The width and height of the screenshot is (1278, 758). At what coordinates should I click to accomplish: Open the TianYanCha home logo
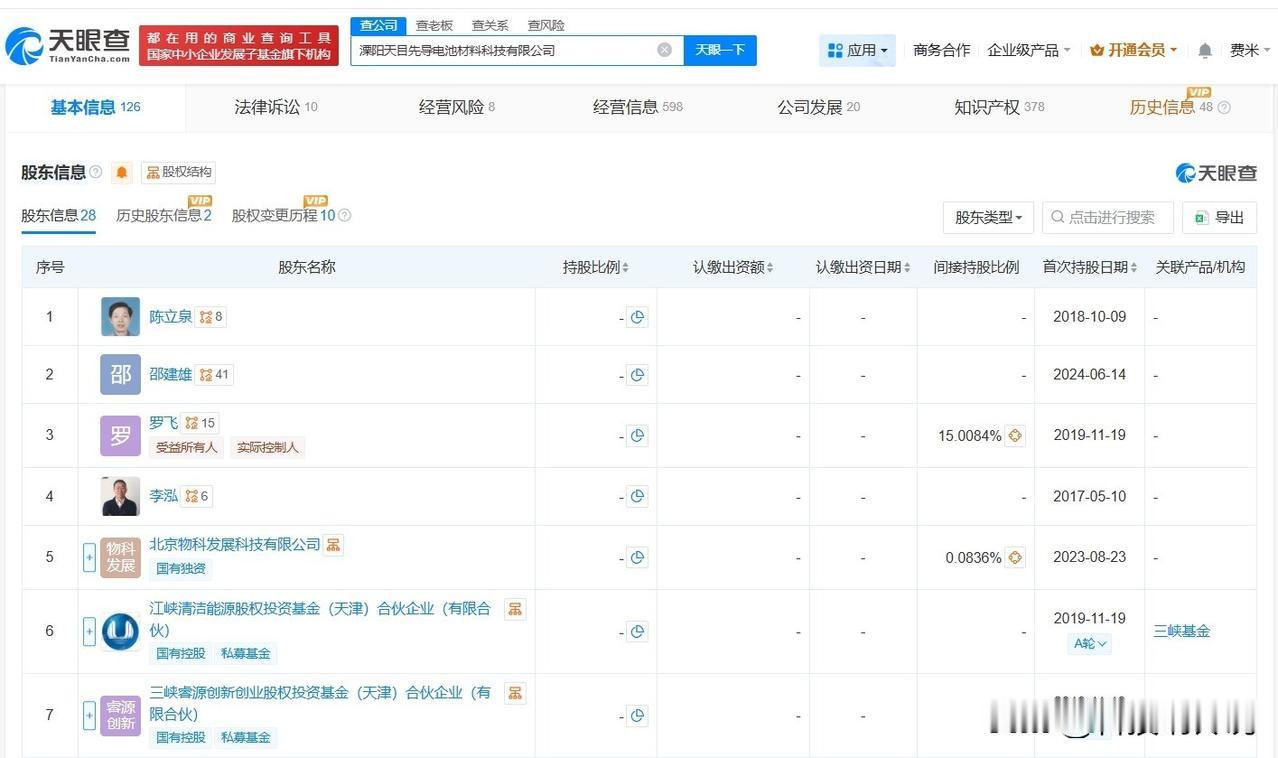(68, 45)
